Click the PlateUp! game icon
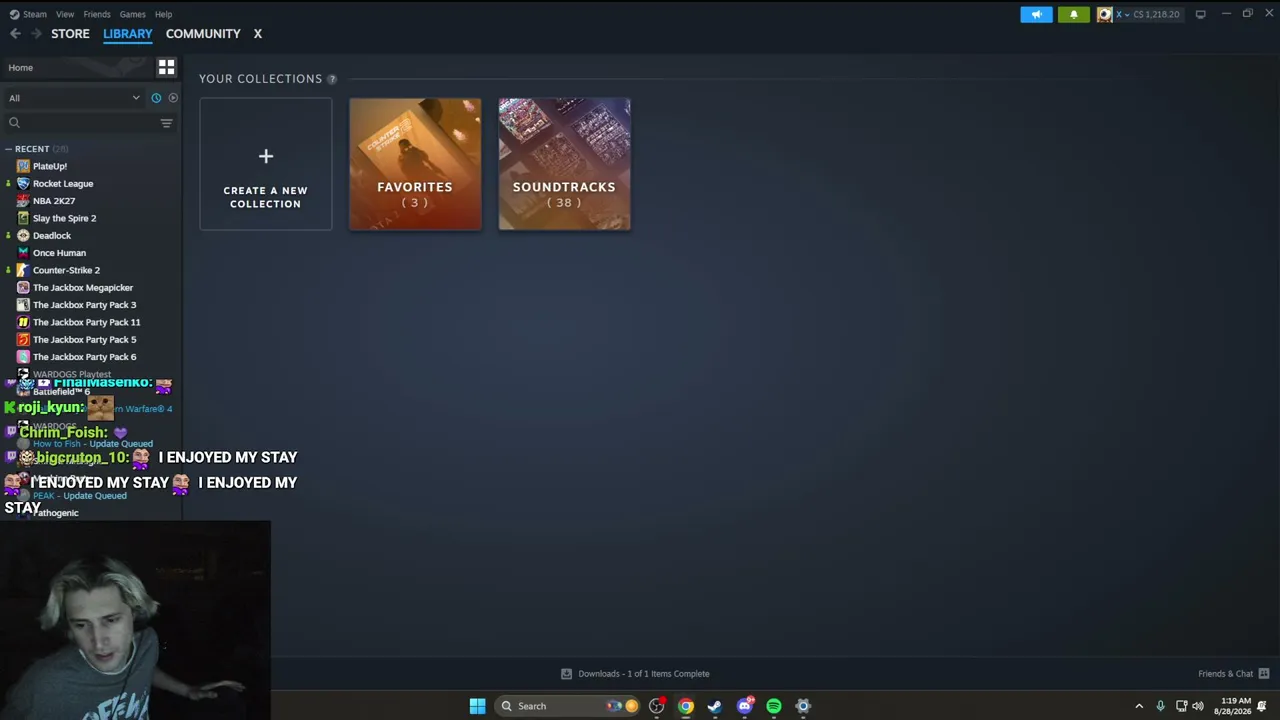This screenshot has width=1280, height=720. [23, 166]
